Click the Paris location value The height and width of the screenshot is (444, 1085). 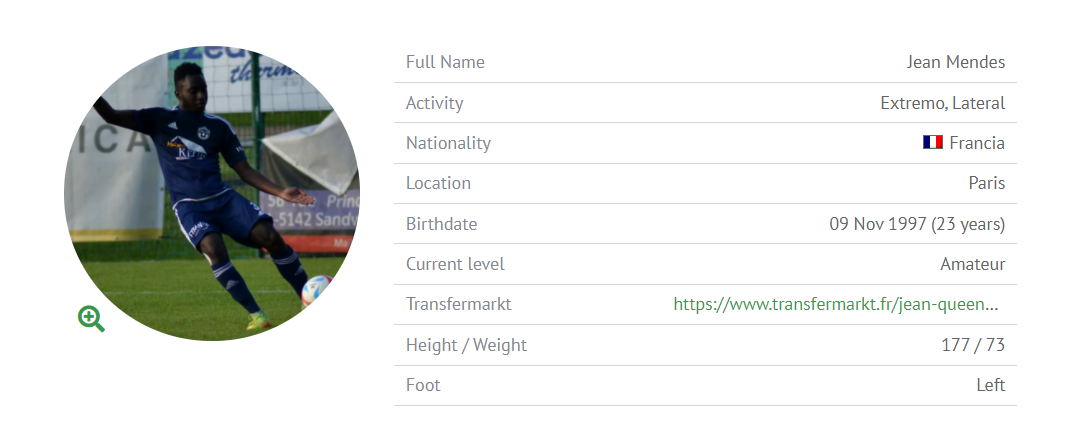987,183
